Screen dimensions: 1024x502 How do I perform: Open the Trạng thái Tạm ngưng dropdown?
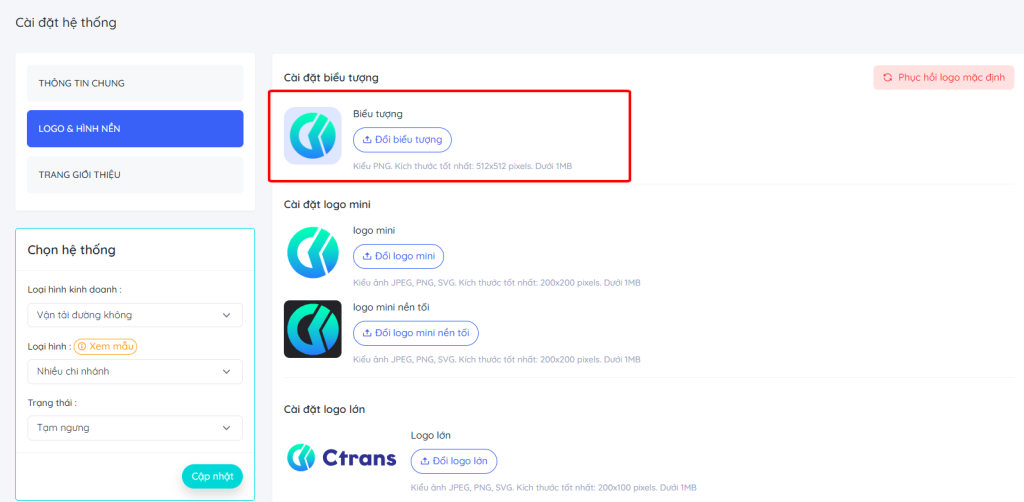point(135,428)
